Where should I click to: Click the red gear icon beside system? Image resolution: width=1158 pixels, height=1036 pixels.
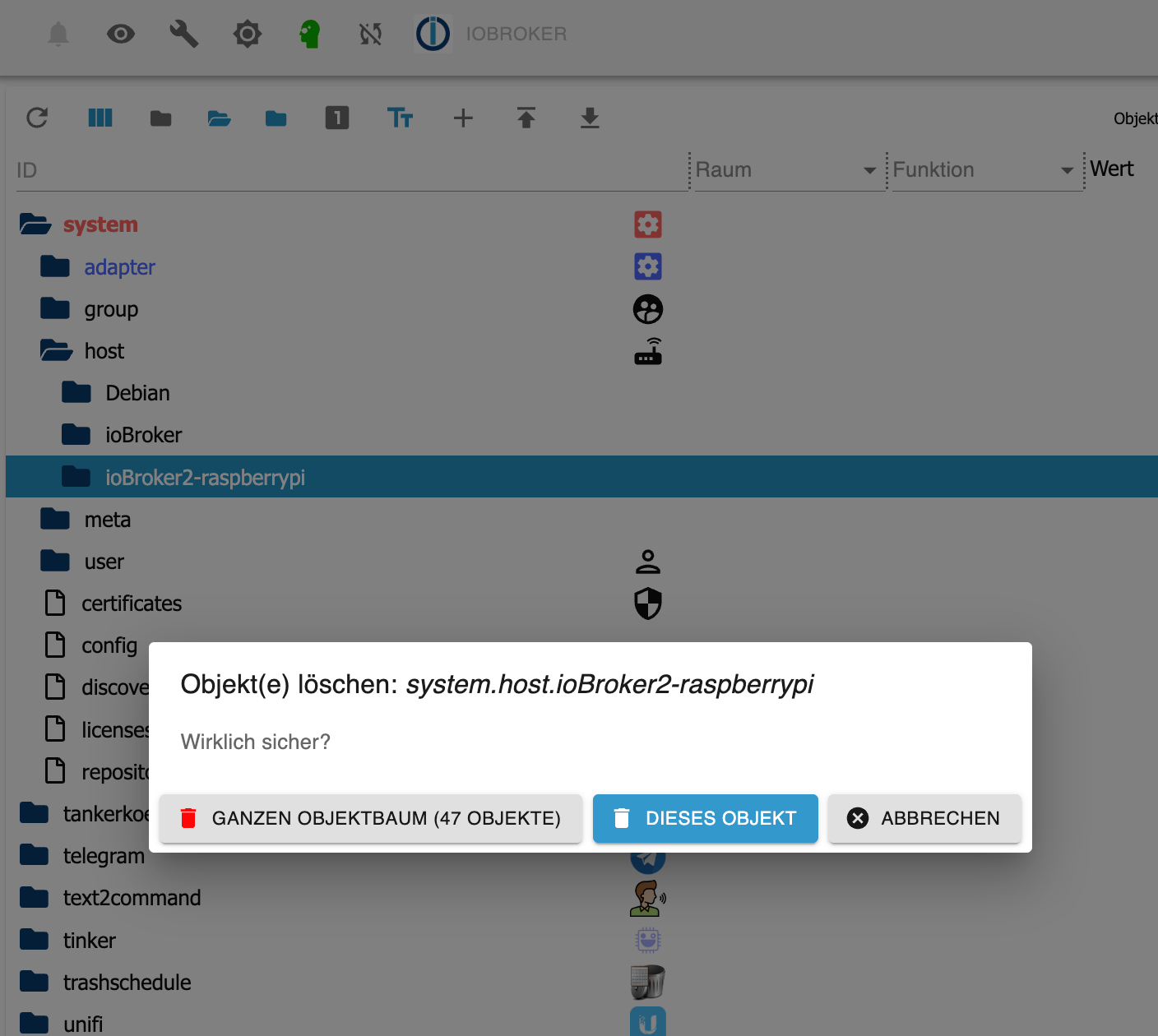click(648, 224)
